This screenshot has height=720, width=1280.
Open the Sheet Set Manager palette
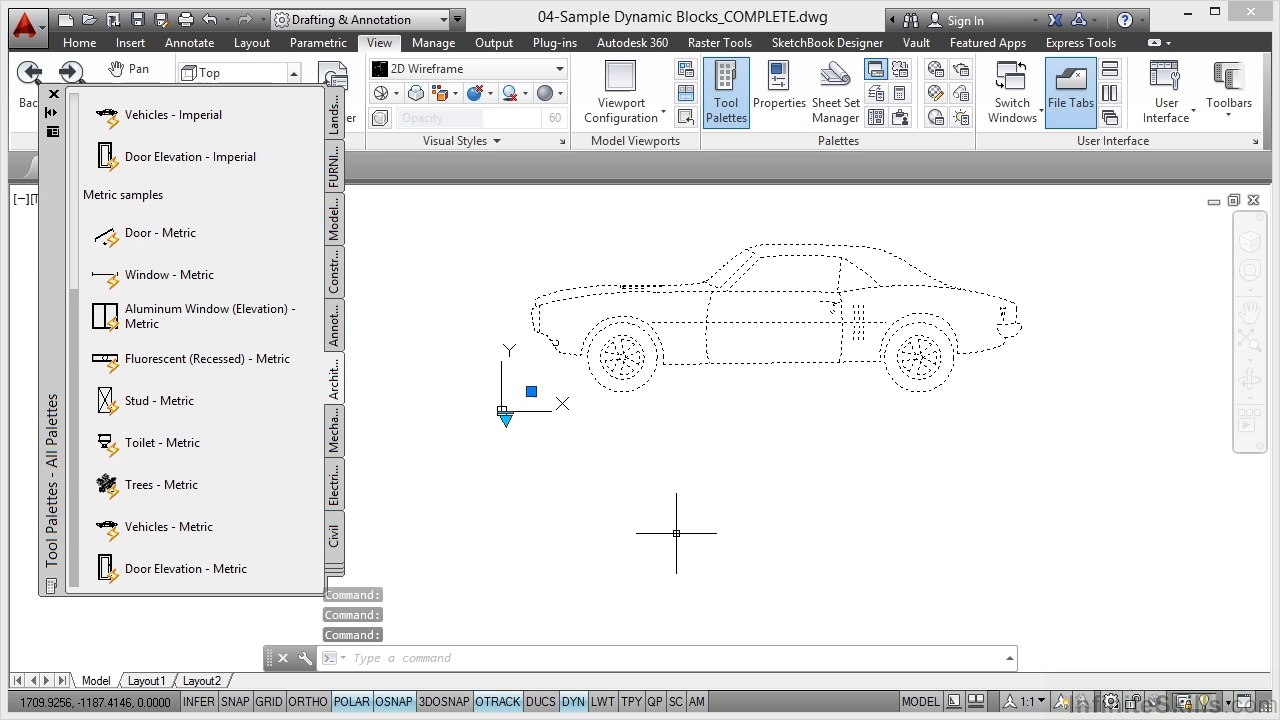click(x=835, y=93)
